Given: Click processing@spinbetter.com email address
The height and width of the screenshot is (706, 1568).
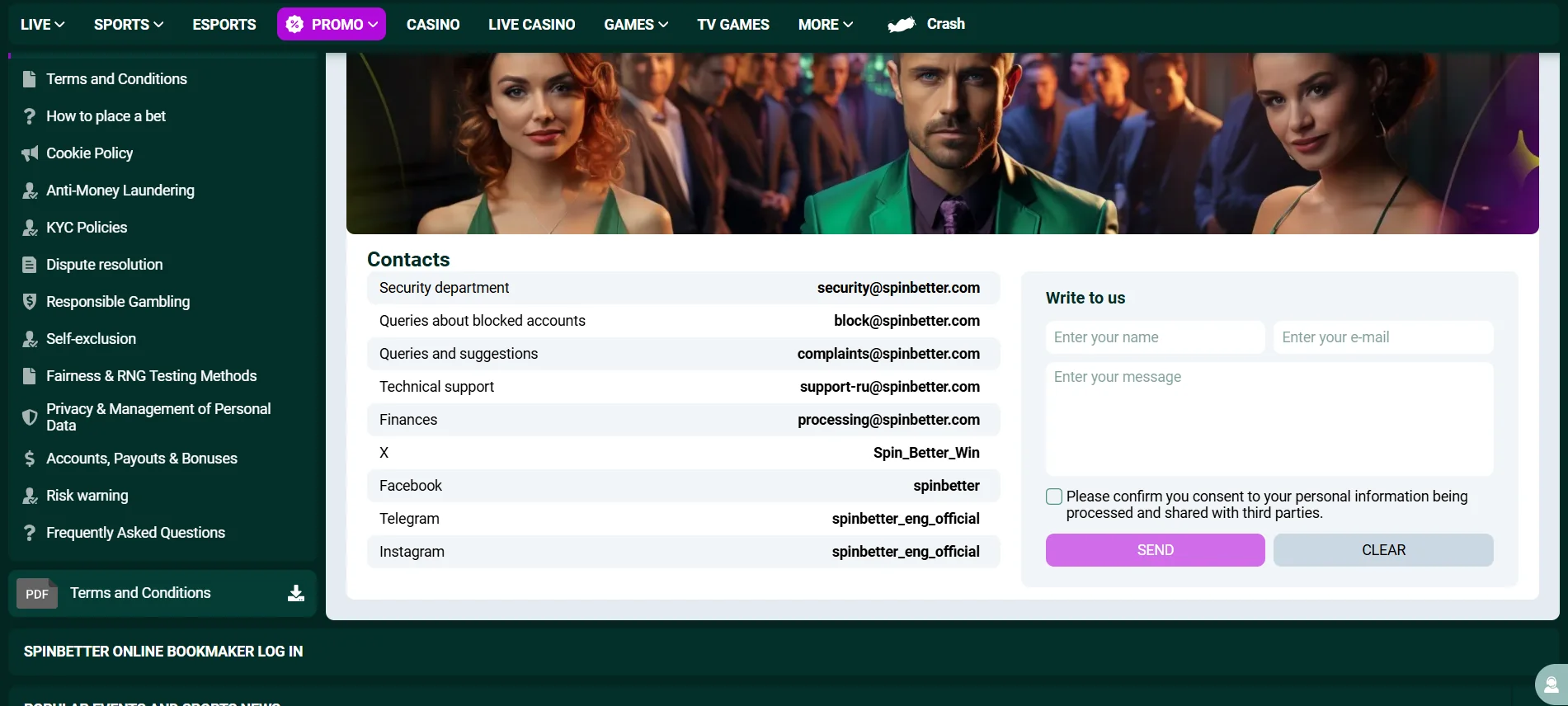Looking at the screenshot, I should coord(888,420).
